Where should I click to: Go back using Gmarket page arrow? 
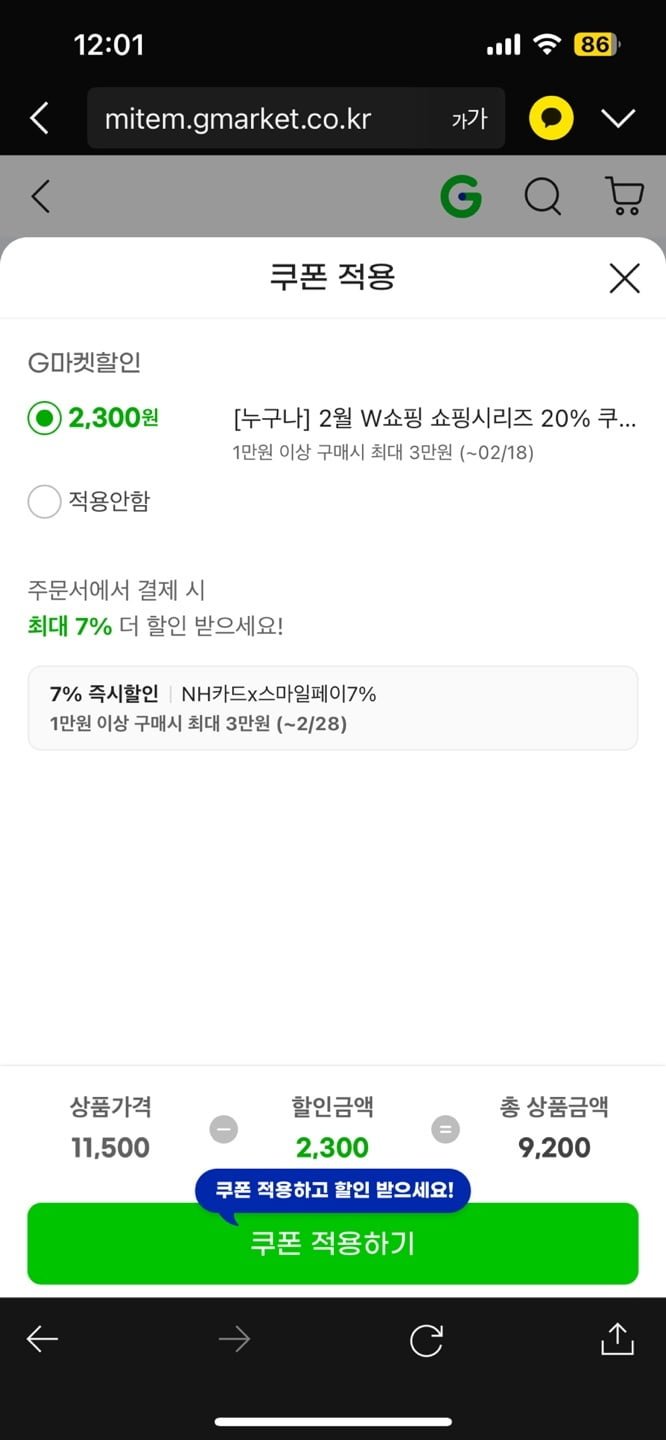click(40, 196)
